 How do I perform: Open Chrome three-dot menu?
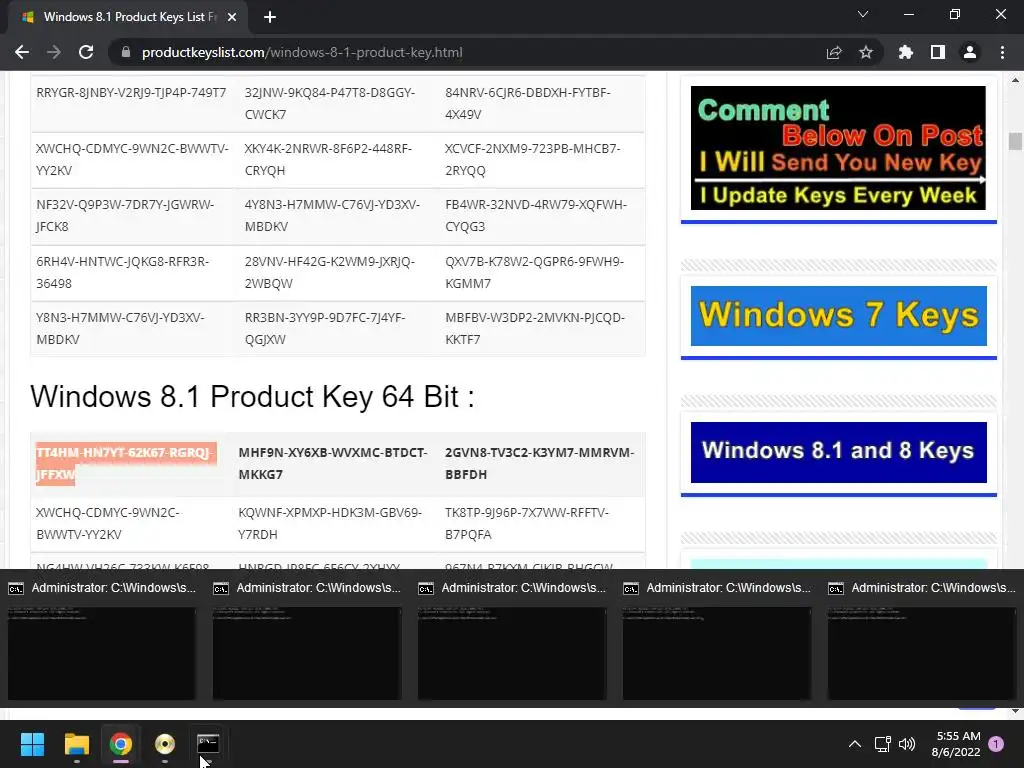tap(1002, 52)
